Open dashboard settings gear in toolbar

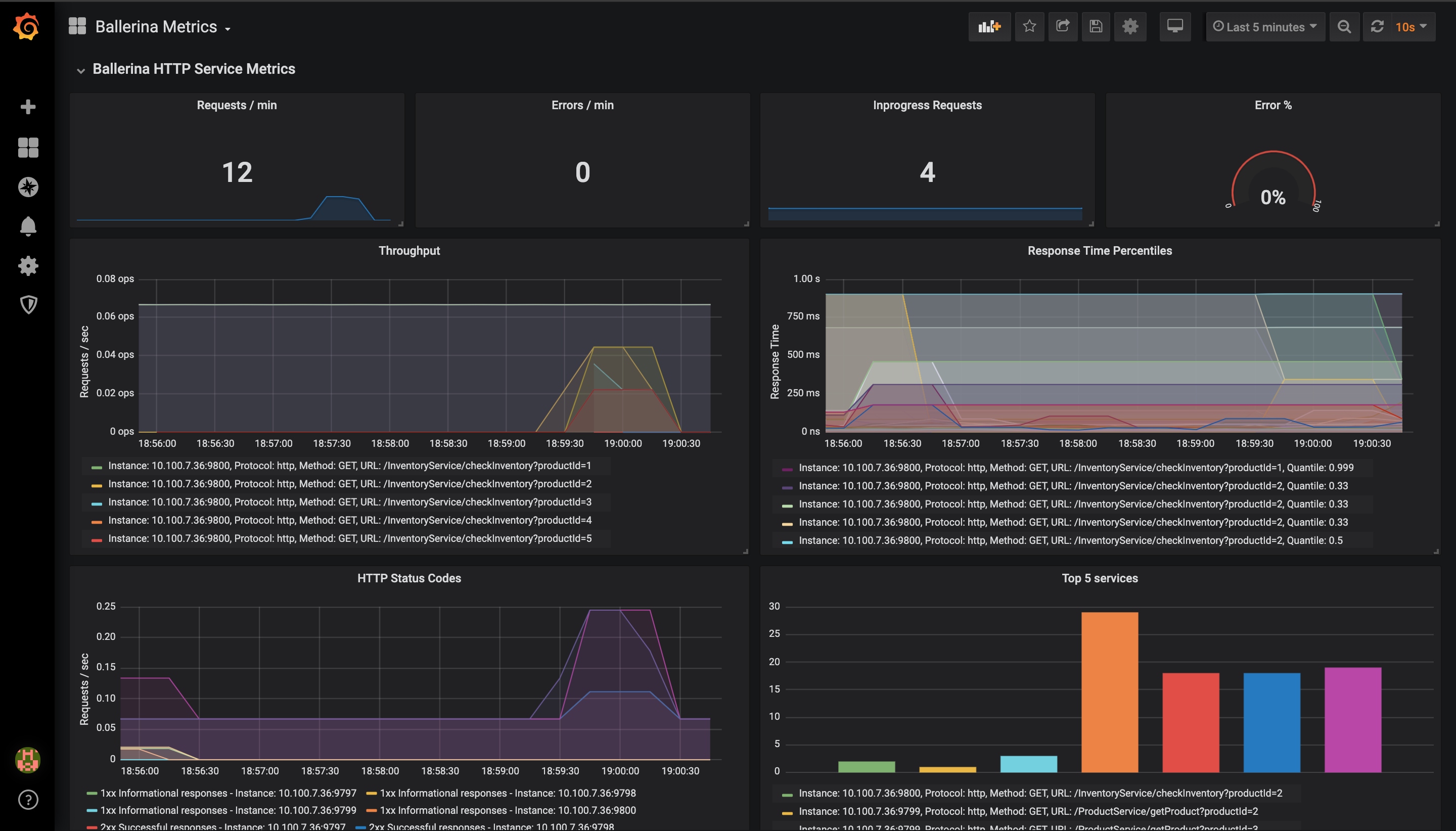pyautogui.click(x=1129, y=27)
